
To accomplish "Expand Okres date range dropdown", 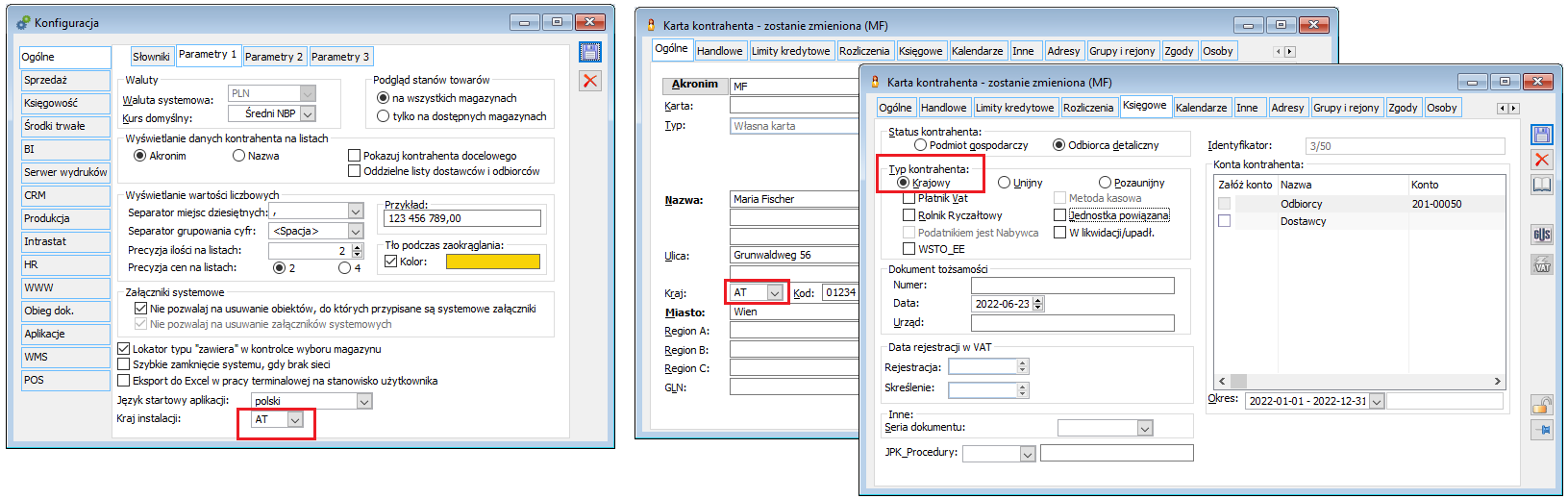I will (1377, 401).
